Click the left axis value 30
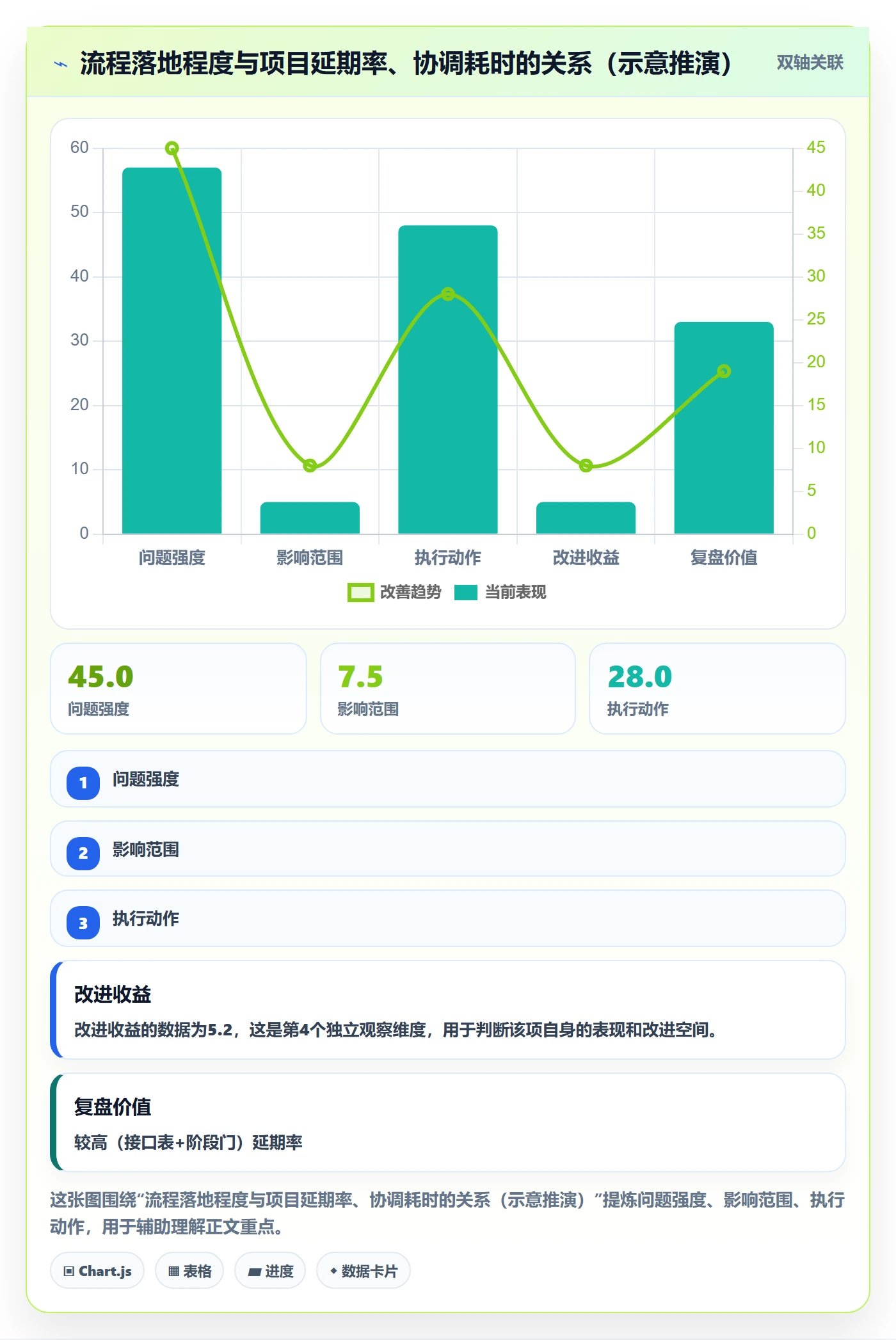The height and width of the screenshot is (1340, 896). pos(79,340)
